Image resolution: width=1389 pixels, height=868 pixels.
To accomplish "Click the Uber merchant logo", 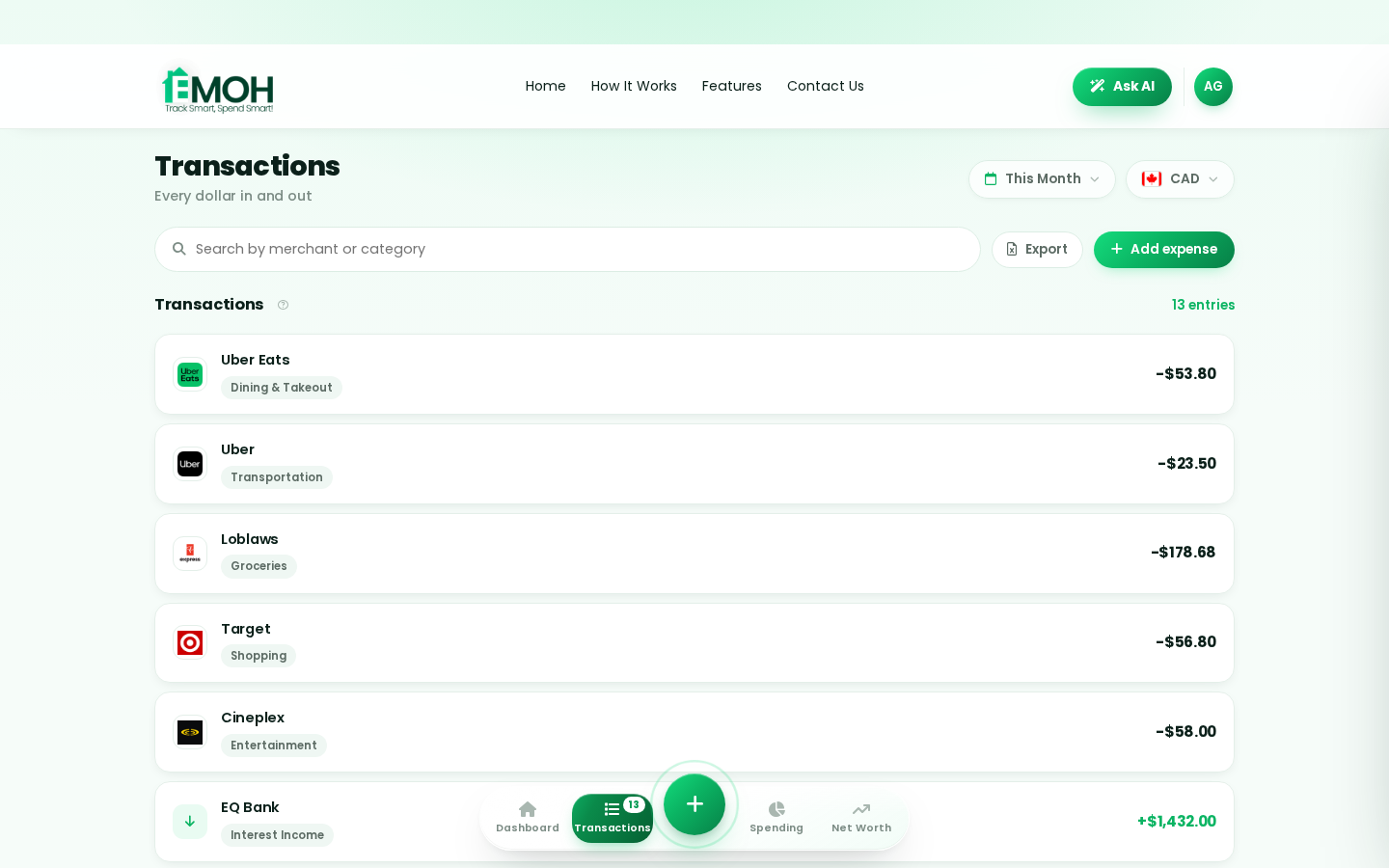I will click(x=190, y=464).
